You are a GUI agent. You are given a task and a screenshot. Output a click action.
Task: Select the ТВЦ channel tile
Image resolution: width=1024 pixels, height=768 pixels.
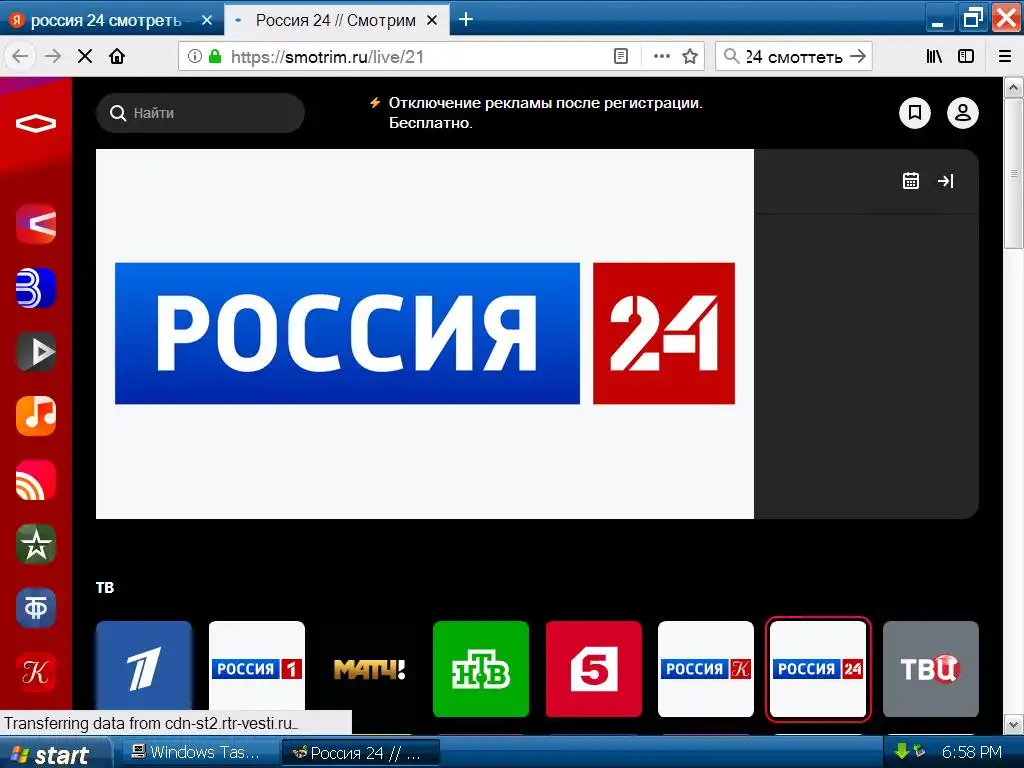click(x=931, y=669)
